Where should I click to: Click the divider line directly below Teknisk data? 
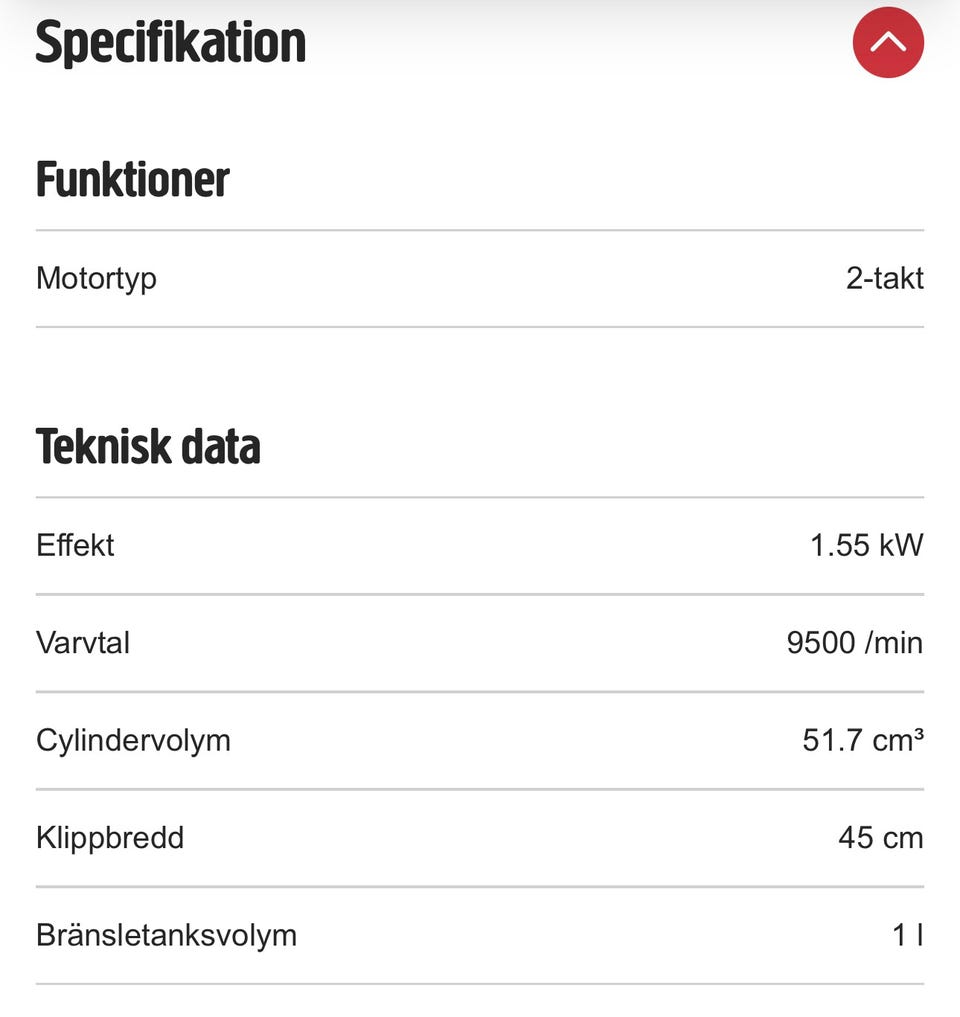[x=480, y=497]
